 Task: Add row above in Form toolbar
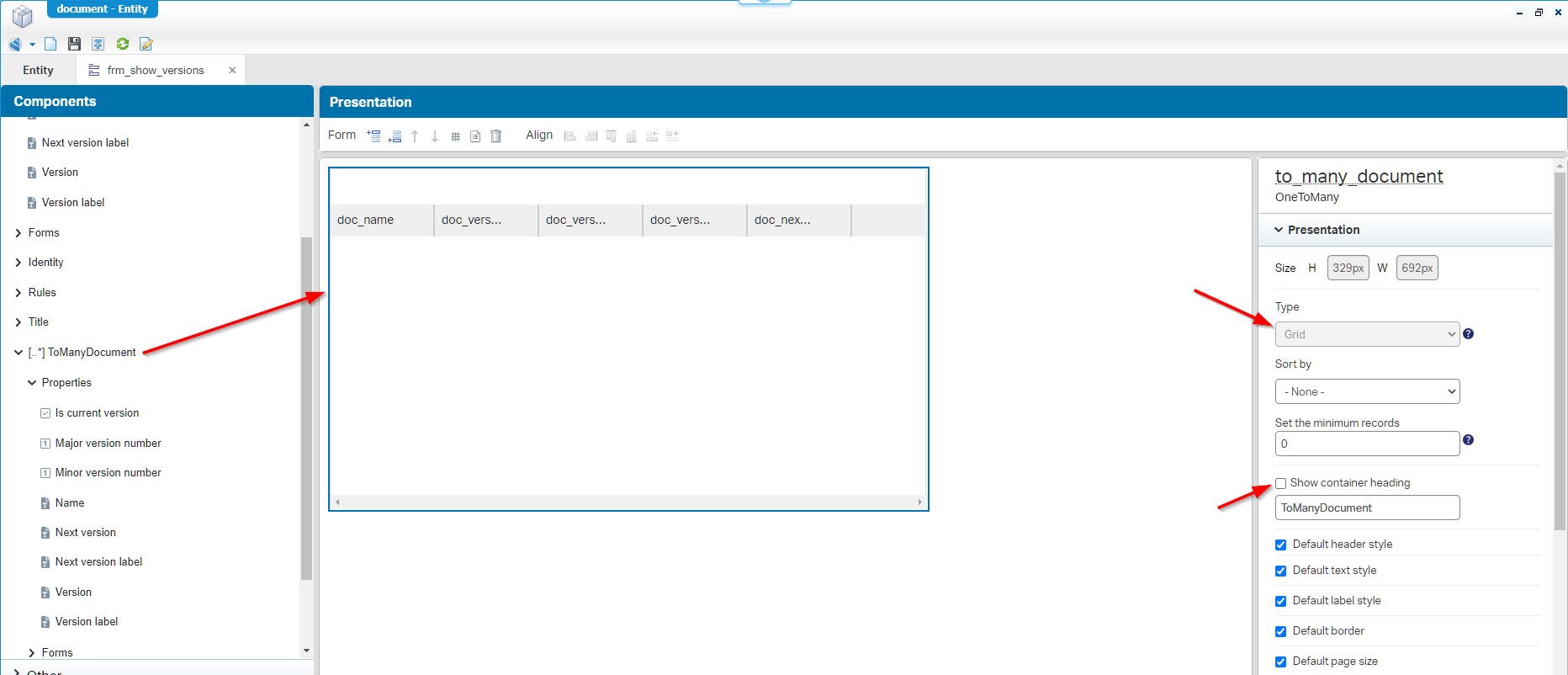[x=374, y=136]
